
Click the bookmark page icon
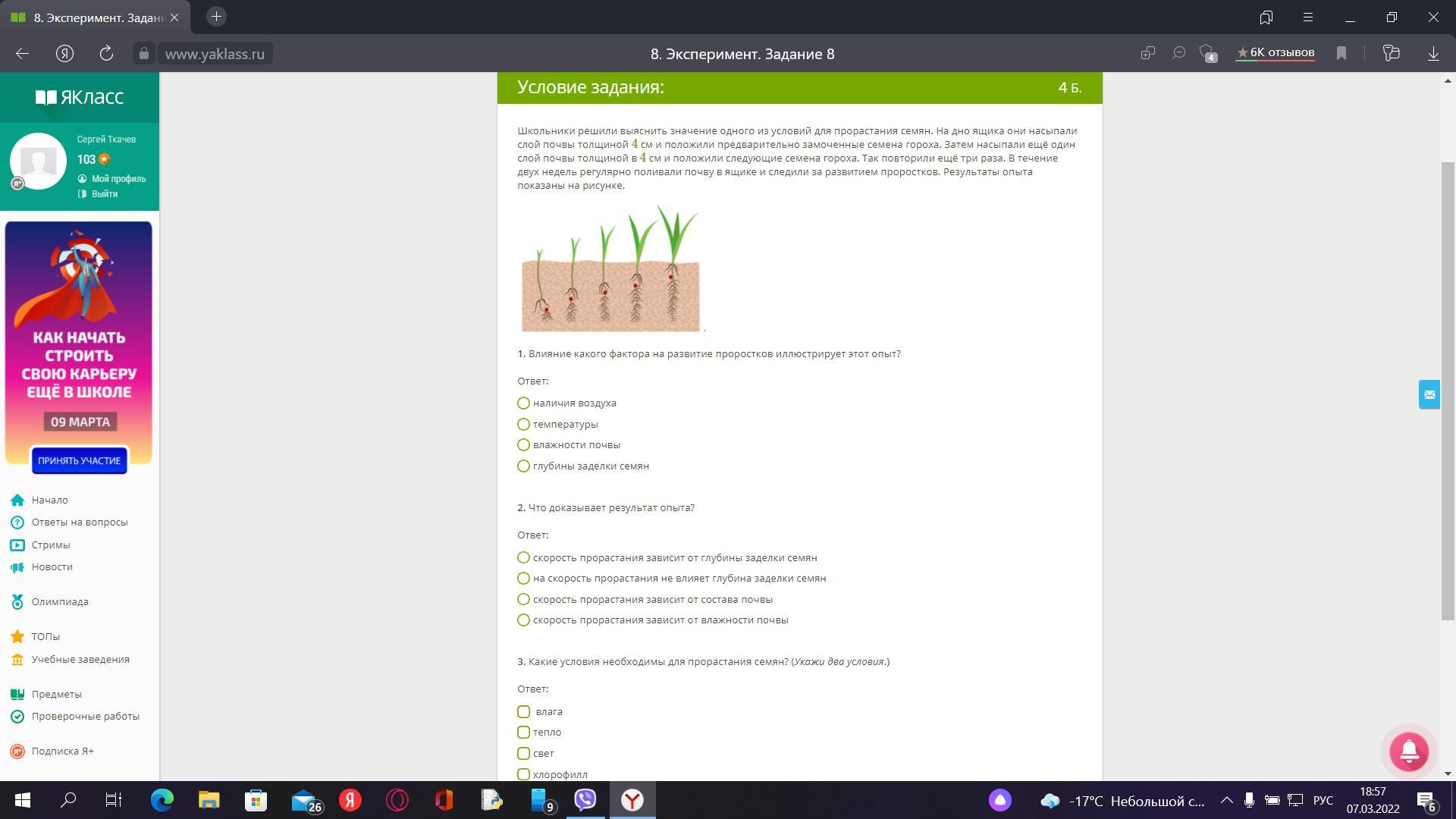tap(1341, 53)
